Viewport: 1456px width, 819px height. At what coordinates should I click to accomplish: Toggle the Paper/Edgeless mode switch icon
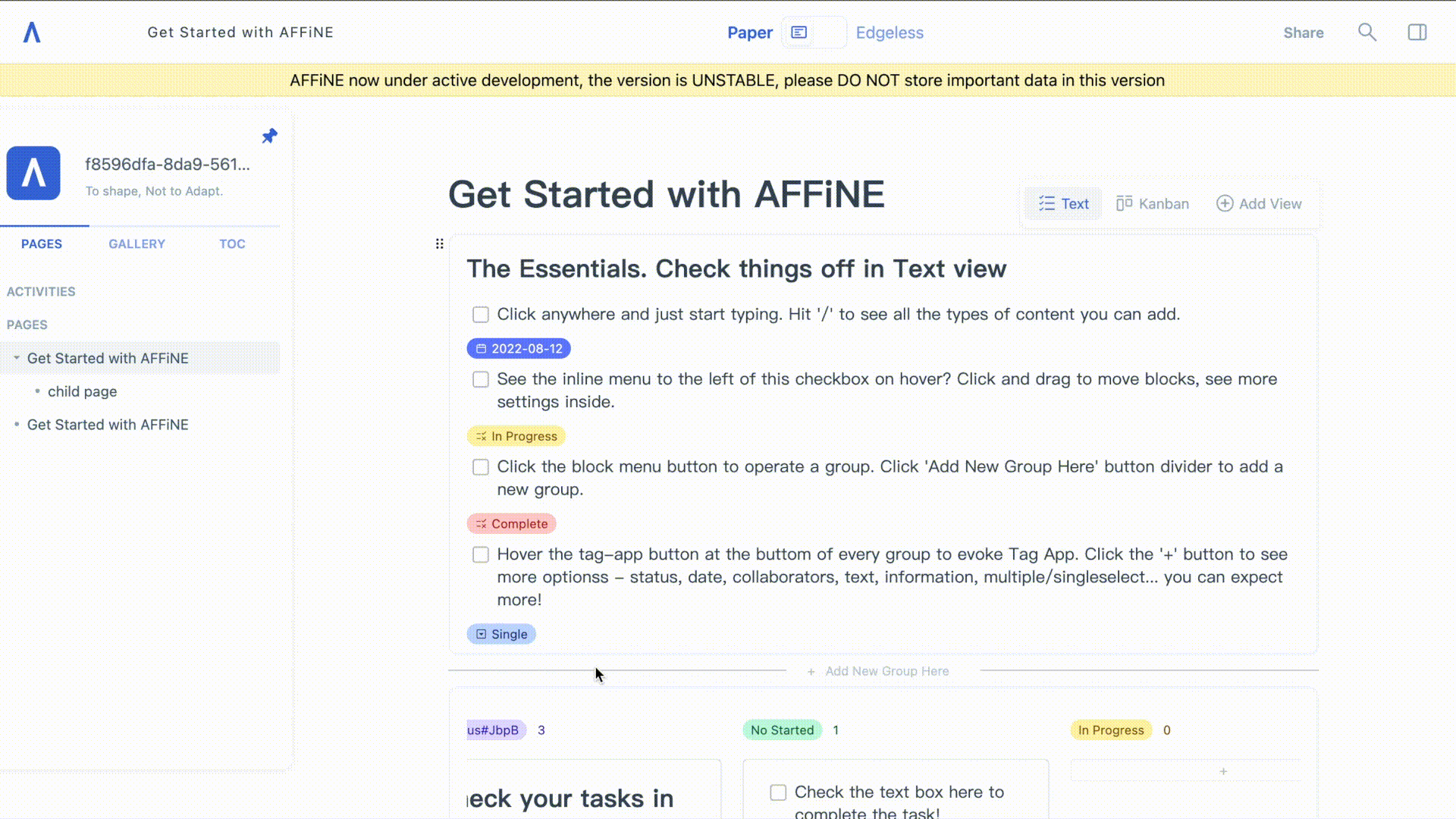pyautogui.click(x=814, y=33)
